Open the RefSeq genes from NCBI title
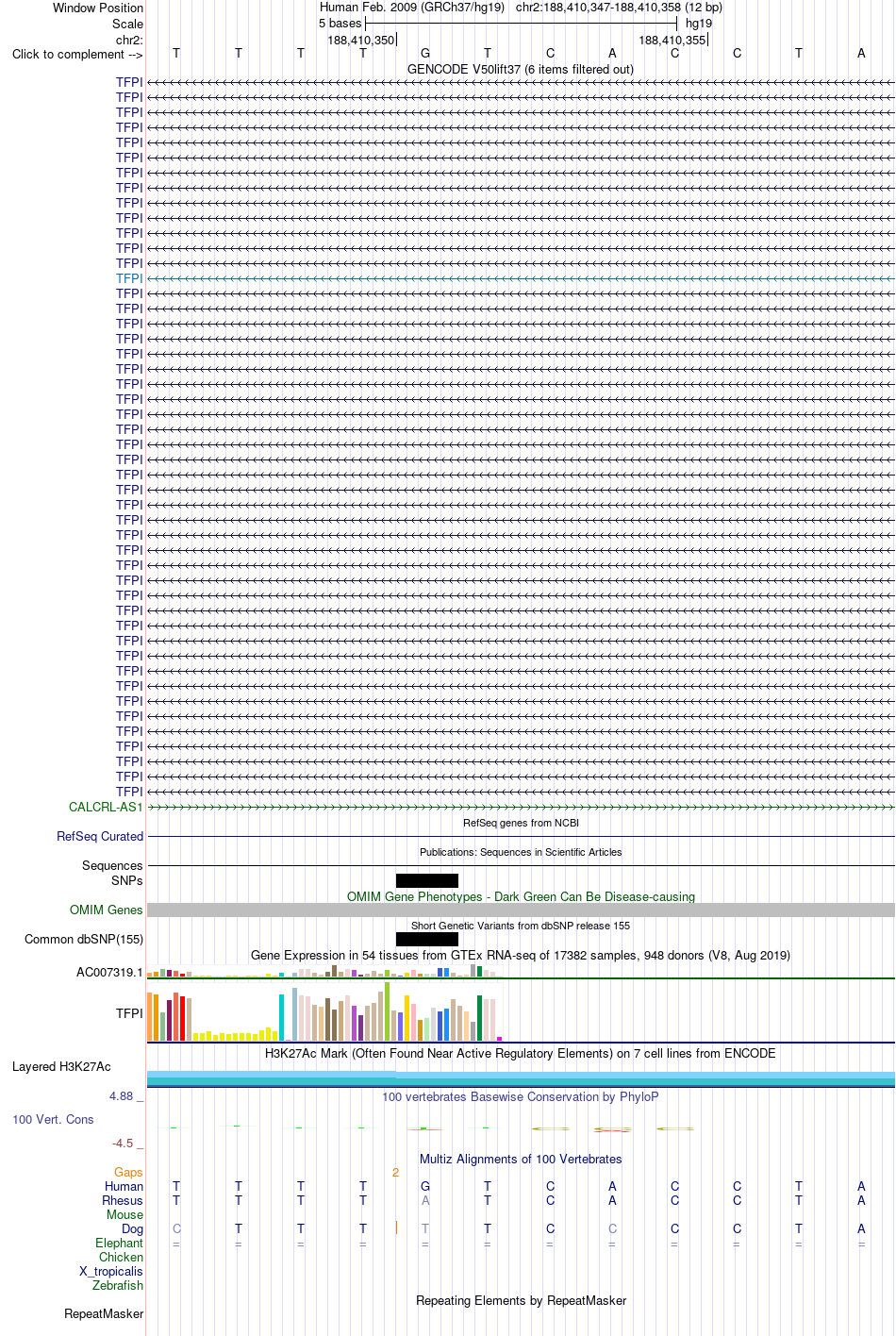896x1336 pixels. (521, 823)
